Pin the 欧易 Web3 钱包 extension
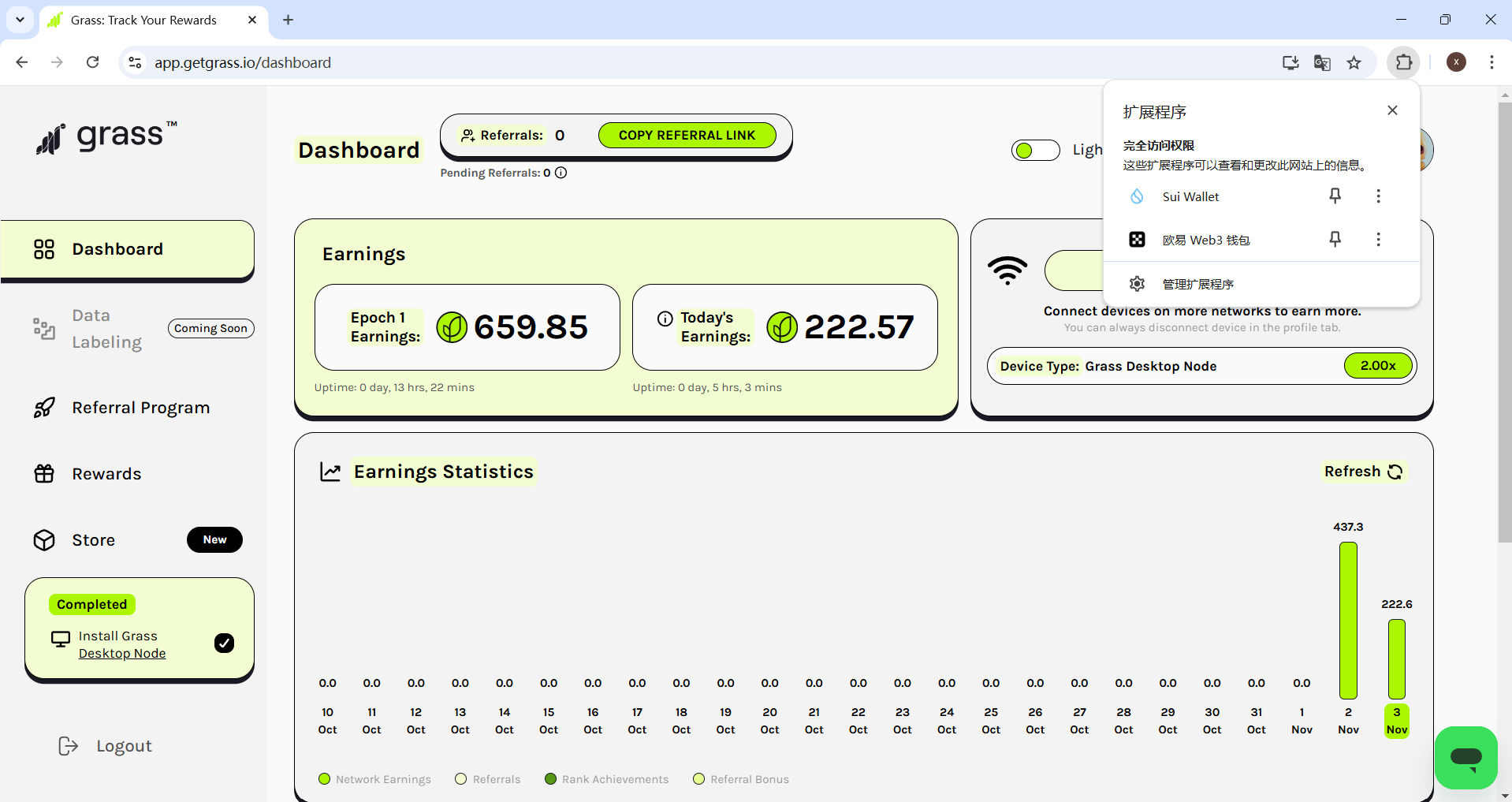This screenshot has width=1512, height=802. 1335,239
